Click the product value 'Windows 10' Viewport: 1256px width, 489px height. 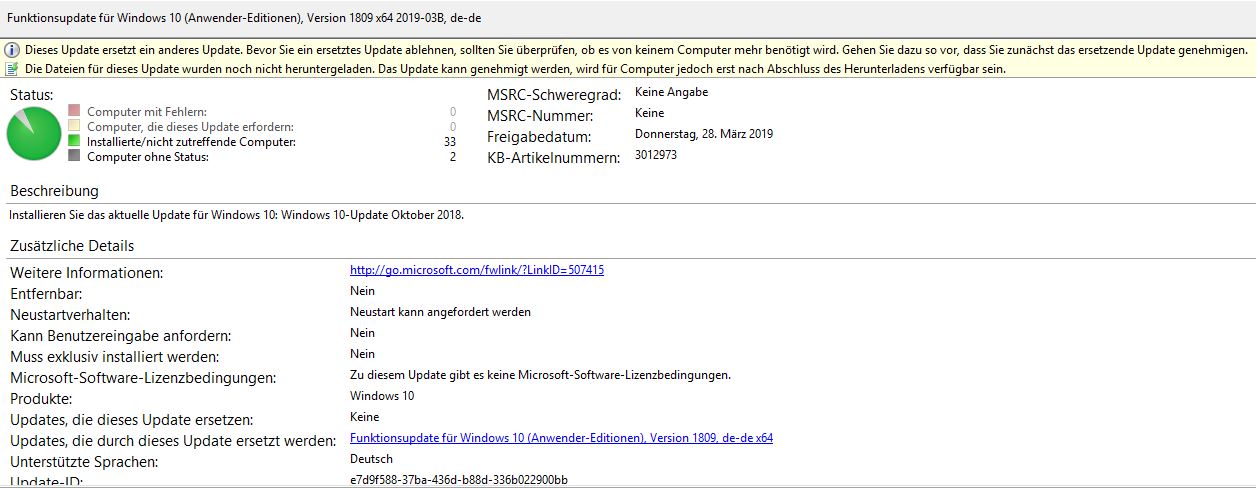382,396
